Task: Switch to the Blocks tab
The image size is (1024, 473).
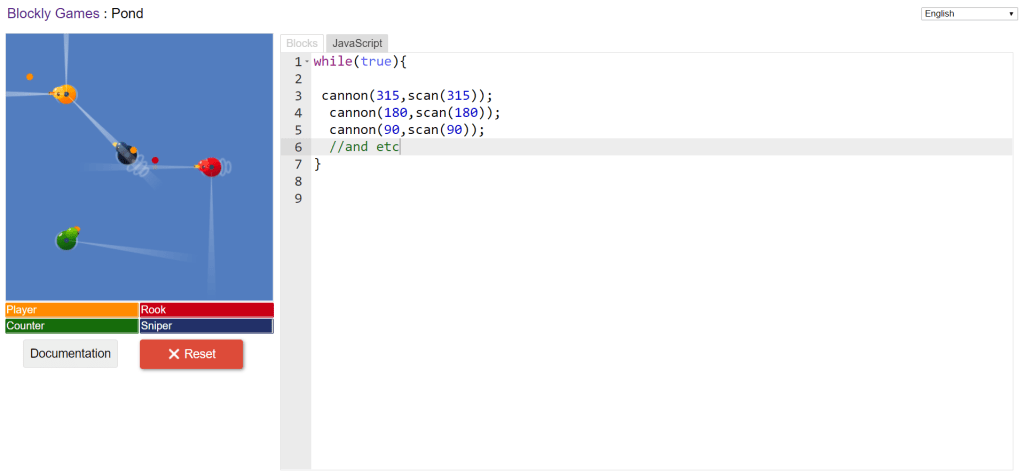Action: [302, 43]
